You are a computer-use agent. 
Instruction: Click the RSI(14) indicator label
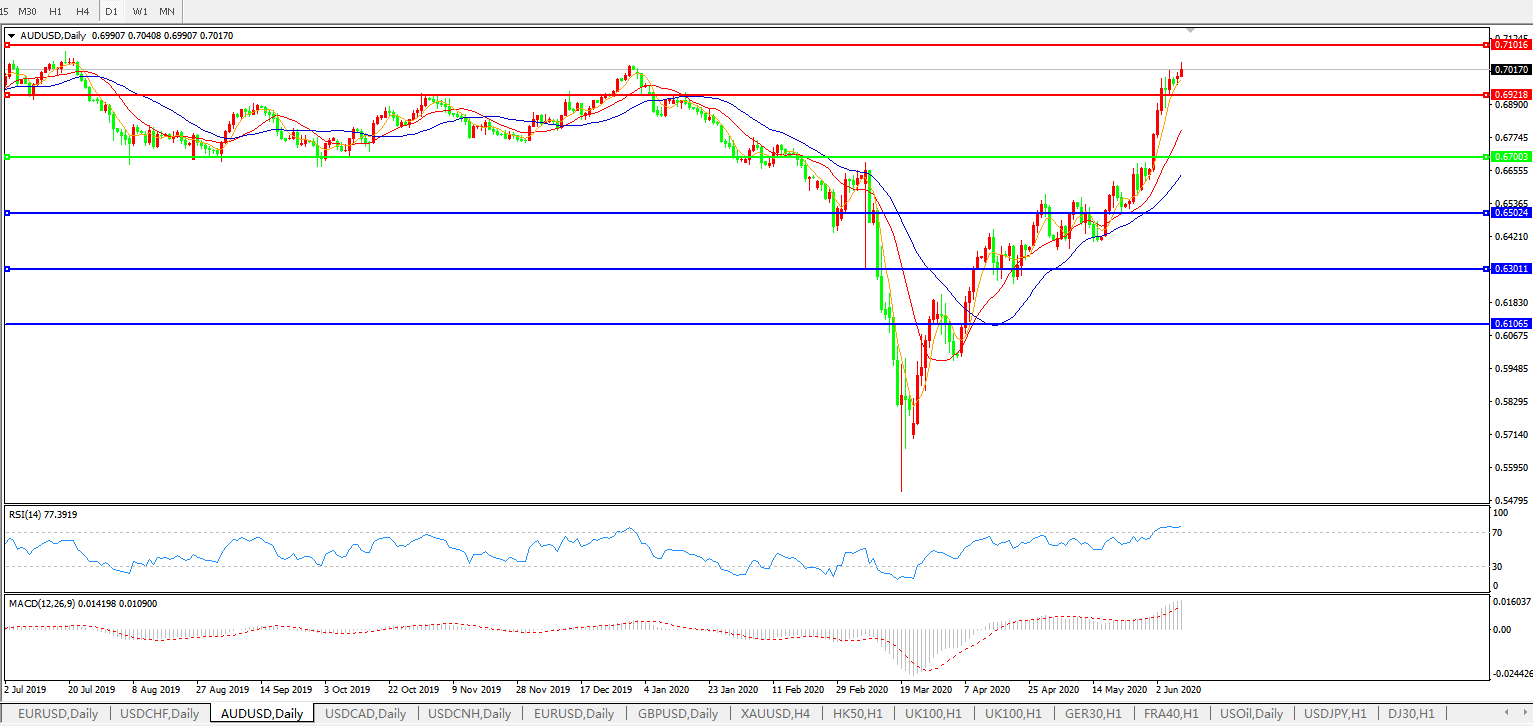43,514
